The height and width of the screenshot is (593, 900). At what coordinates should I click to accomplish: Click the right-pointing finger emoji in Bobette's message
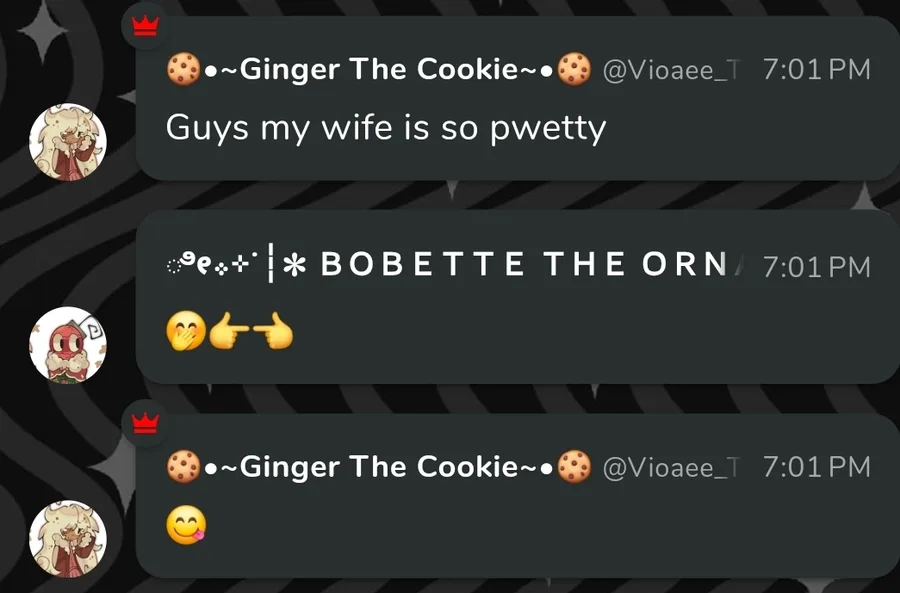pos(273,330)
